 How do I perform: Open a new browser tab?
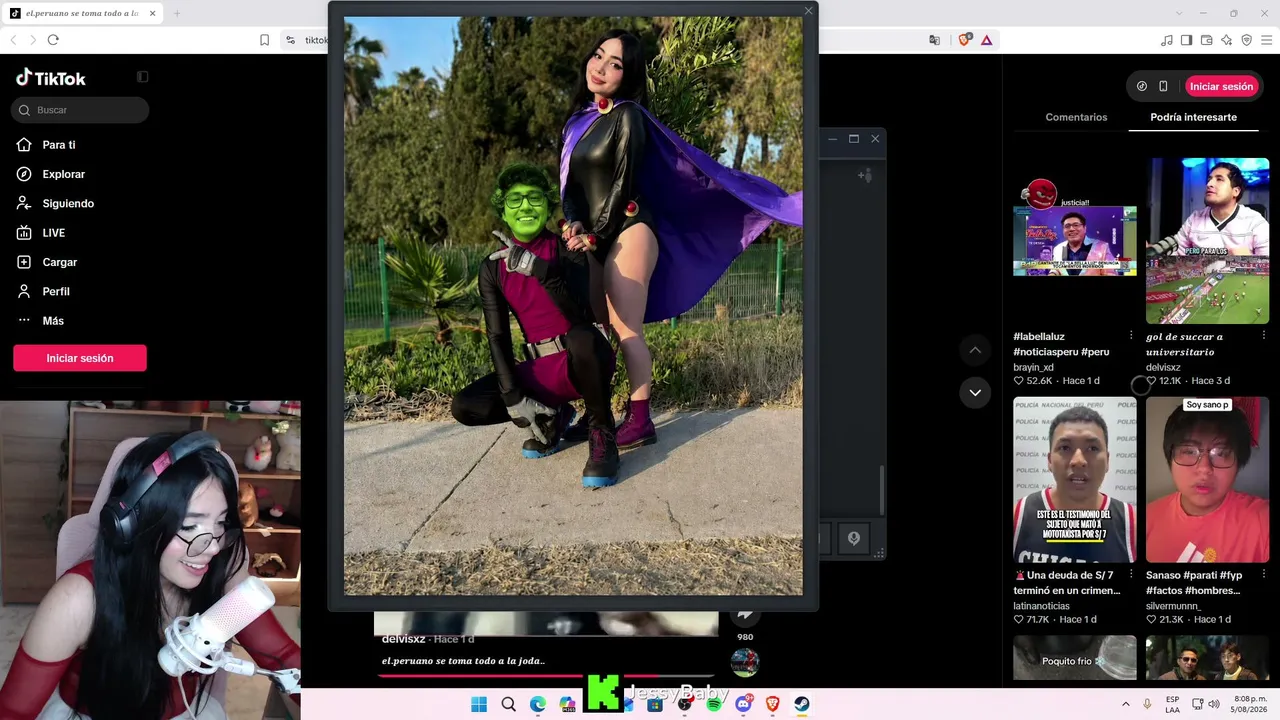[x=177, y=13]
